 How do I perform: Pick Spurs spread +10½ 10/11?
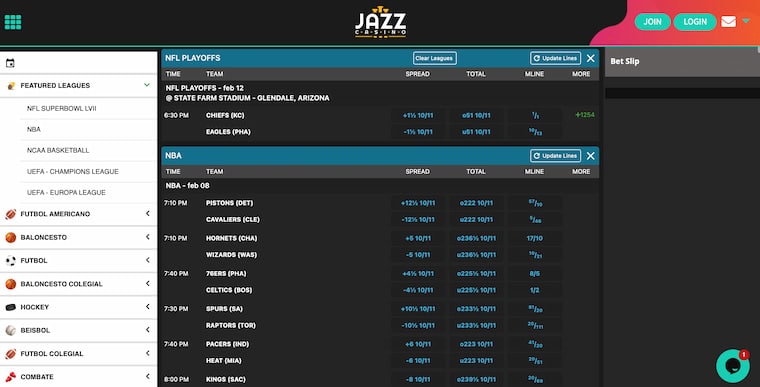point(418,309)
